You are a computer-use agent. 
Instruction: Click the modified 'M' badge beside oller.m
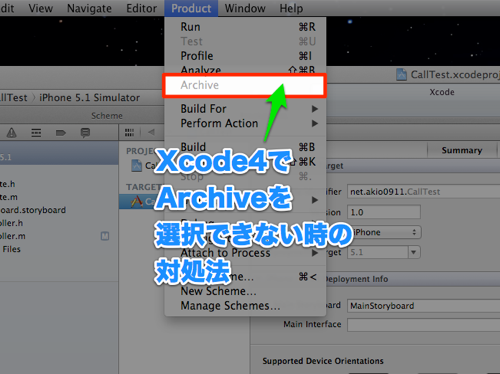pos(105,236)
